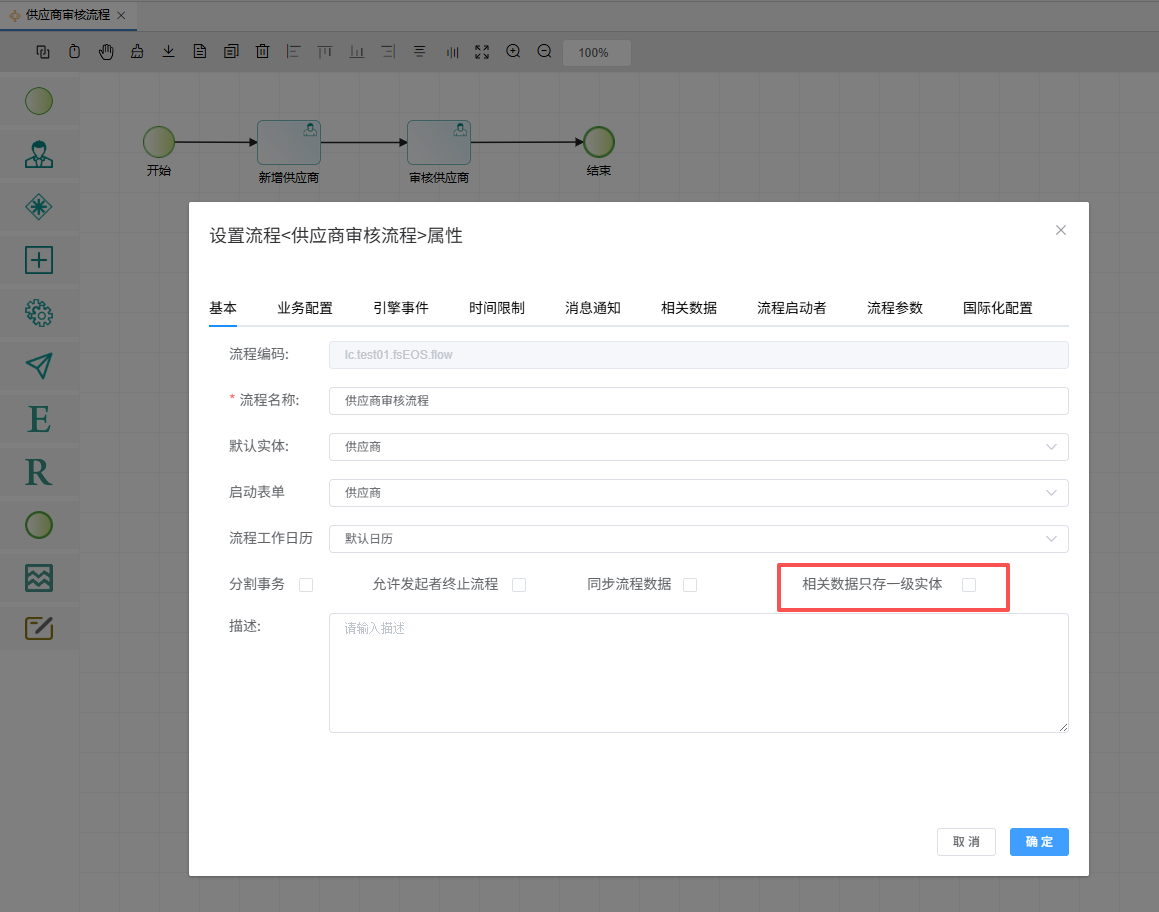The height and width of the screenshot is (912, 1159).
Task: Expand the 启动表单 dropdown list
Action: (x=698, y=493)
